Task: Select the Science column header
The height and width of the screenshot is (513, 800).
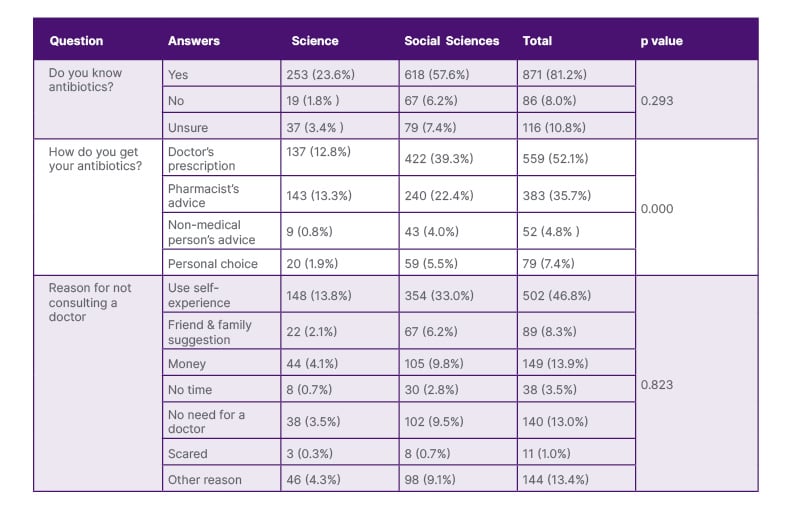Action: pyautogui.click(x=315, y=41)
